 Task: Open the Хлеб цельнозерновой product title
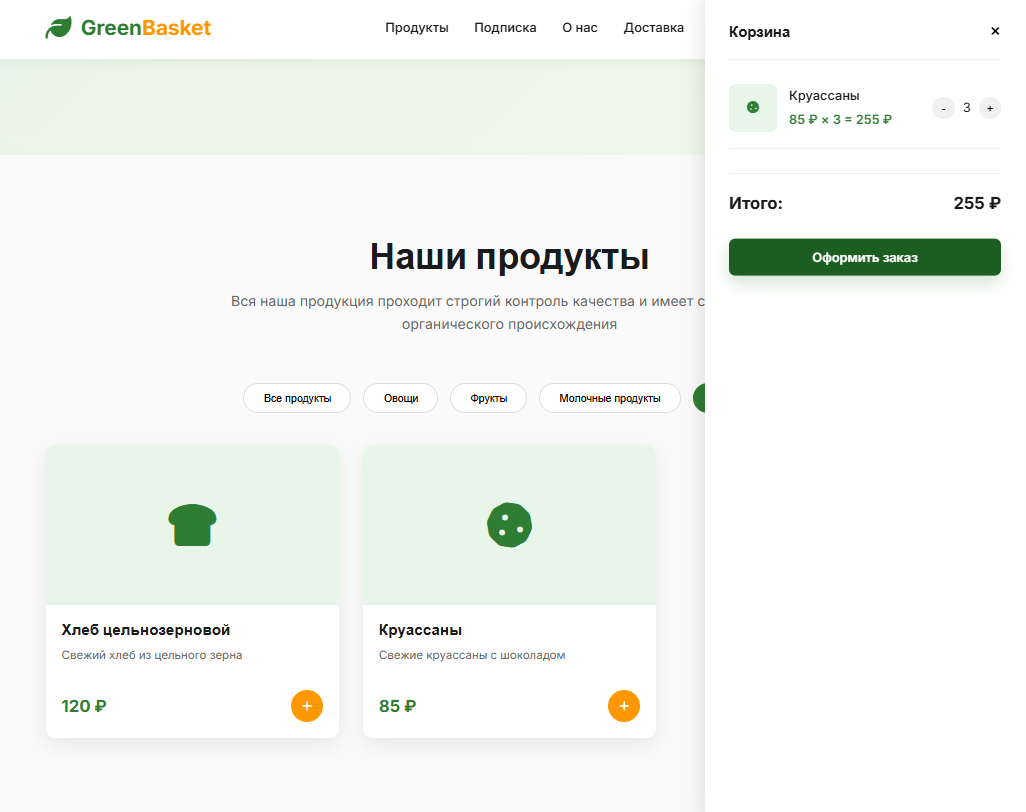click(146, 630)
